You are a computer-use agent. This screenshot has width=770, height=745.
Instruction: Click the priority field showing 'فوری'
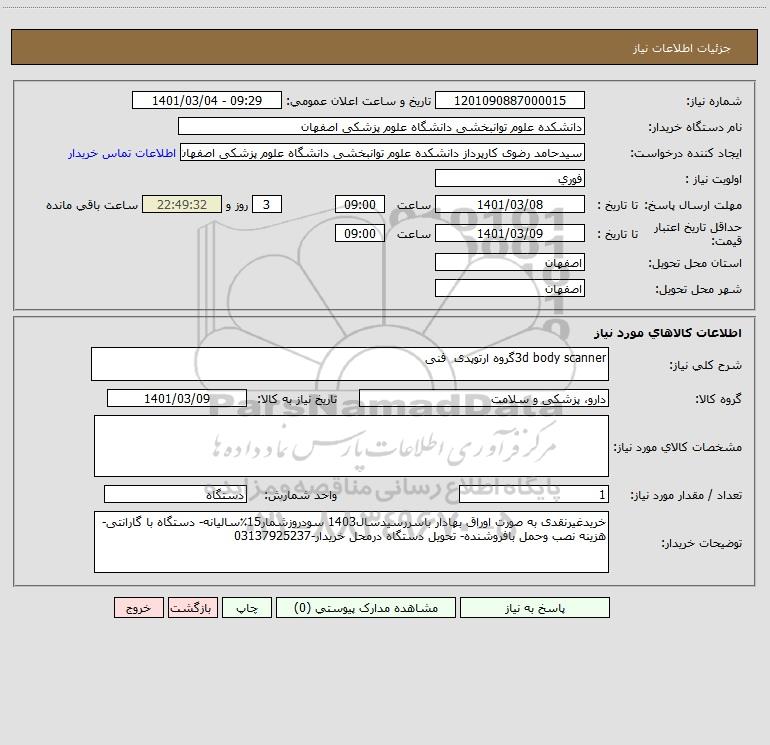point(510,178)
